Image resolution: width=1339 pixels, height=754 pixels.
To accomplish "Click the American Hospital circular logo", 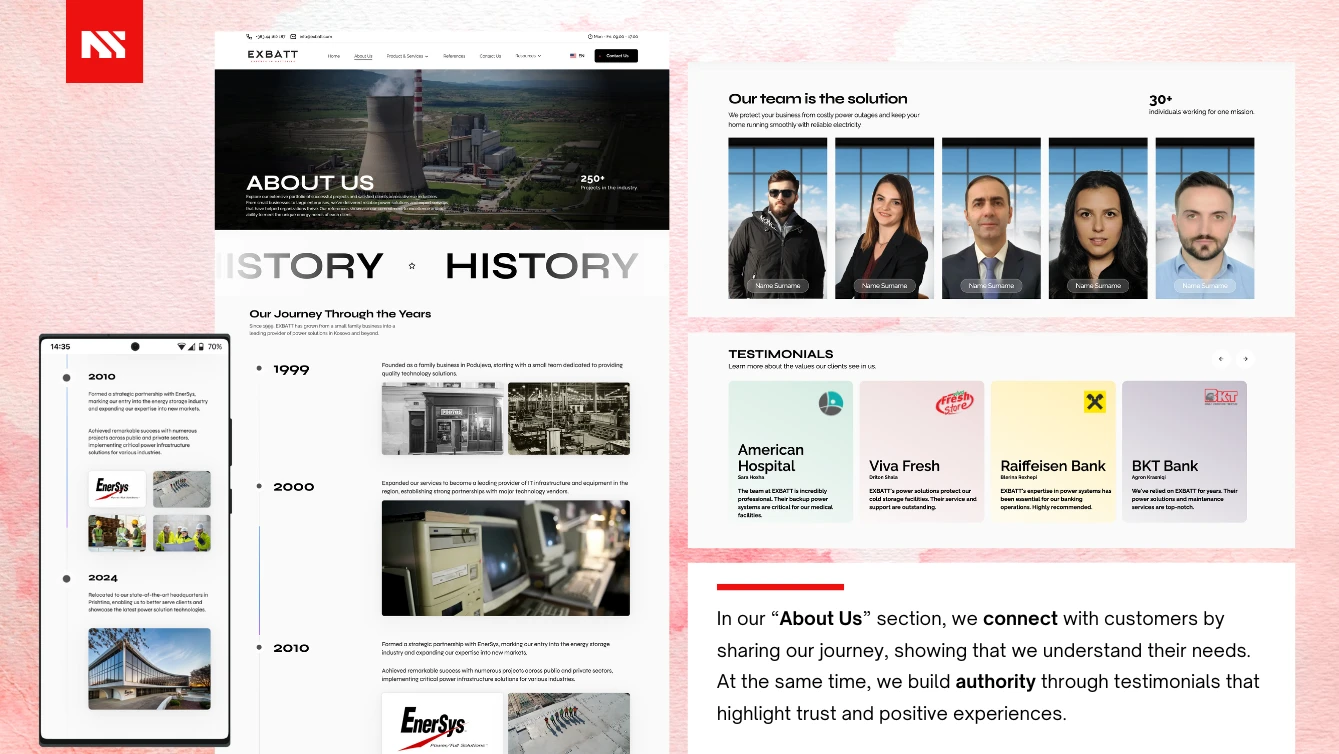I will click(x=831, y=403).
